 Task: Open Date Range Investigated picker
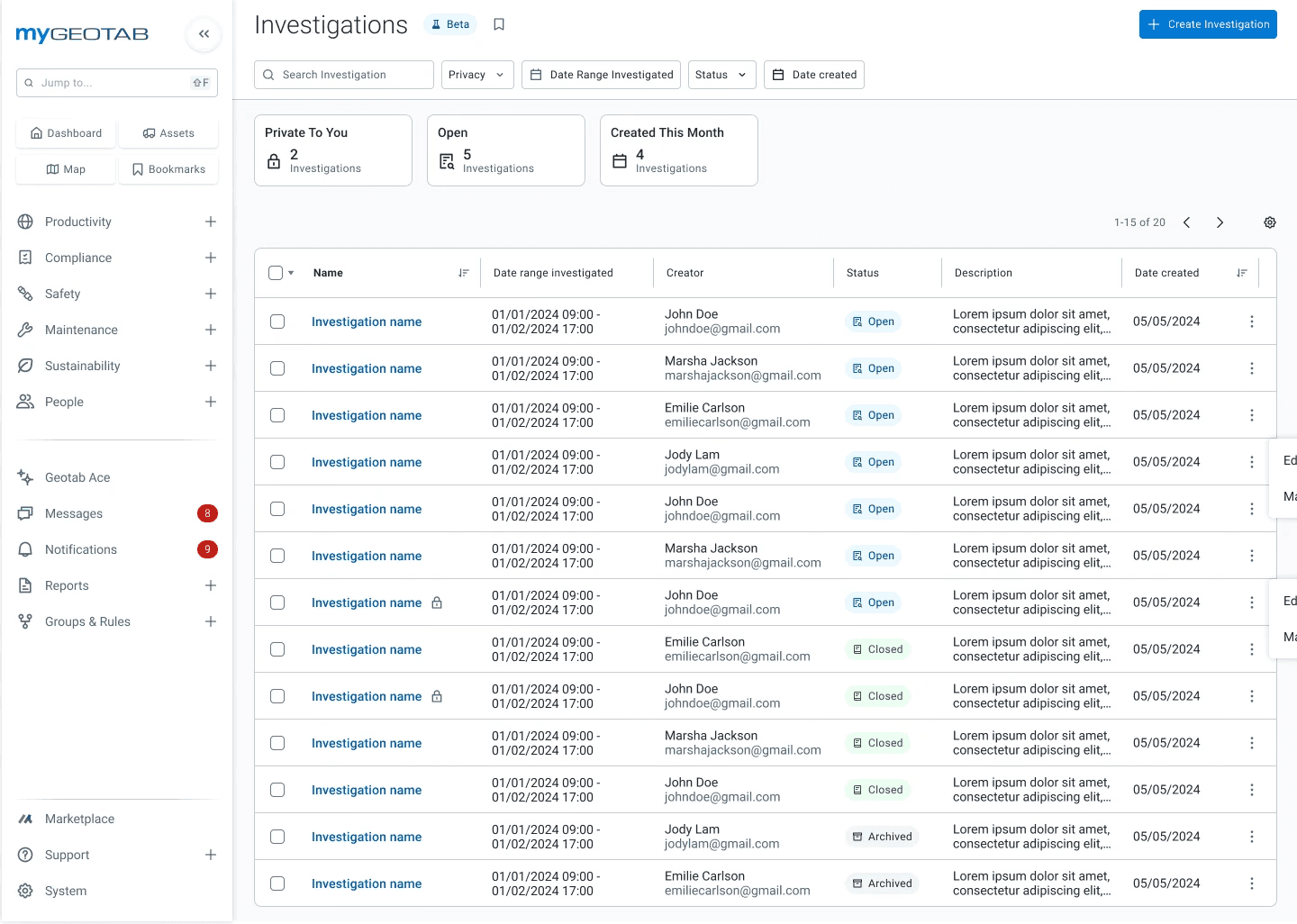tap(601, 75)
